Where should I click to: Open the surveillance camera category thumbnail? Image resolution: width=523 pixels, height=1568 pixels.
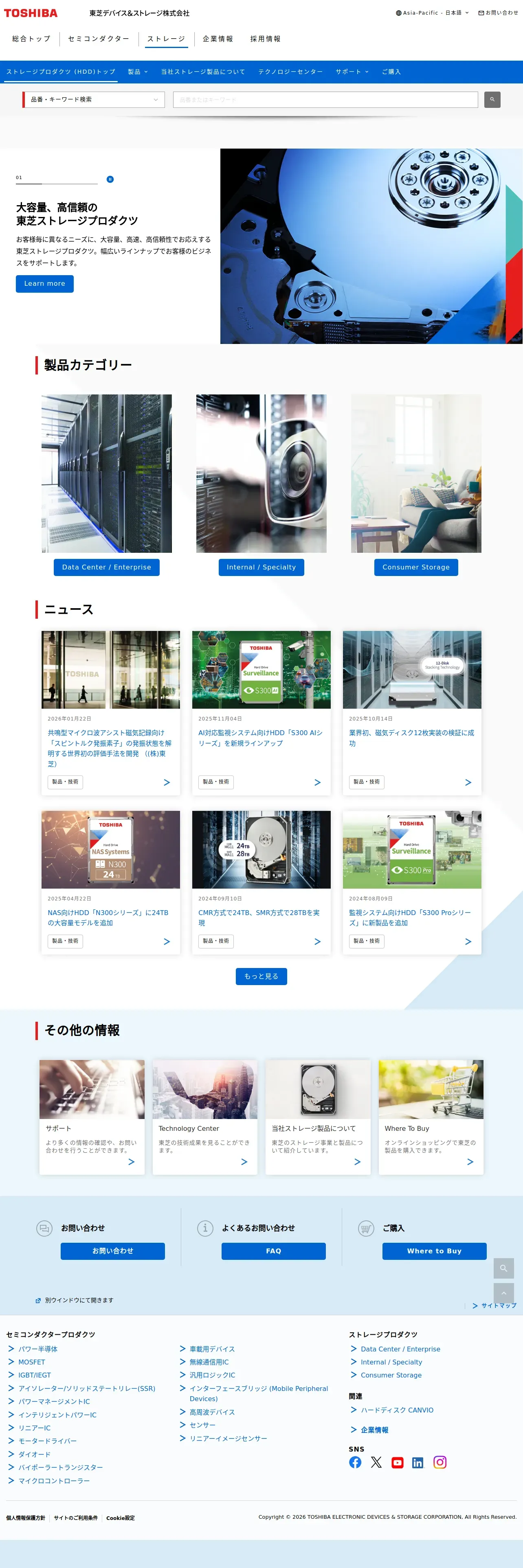click(x=261, y=473)
